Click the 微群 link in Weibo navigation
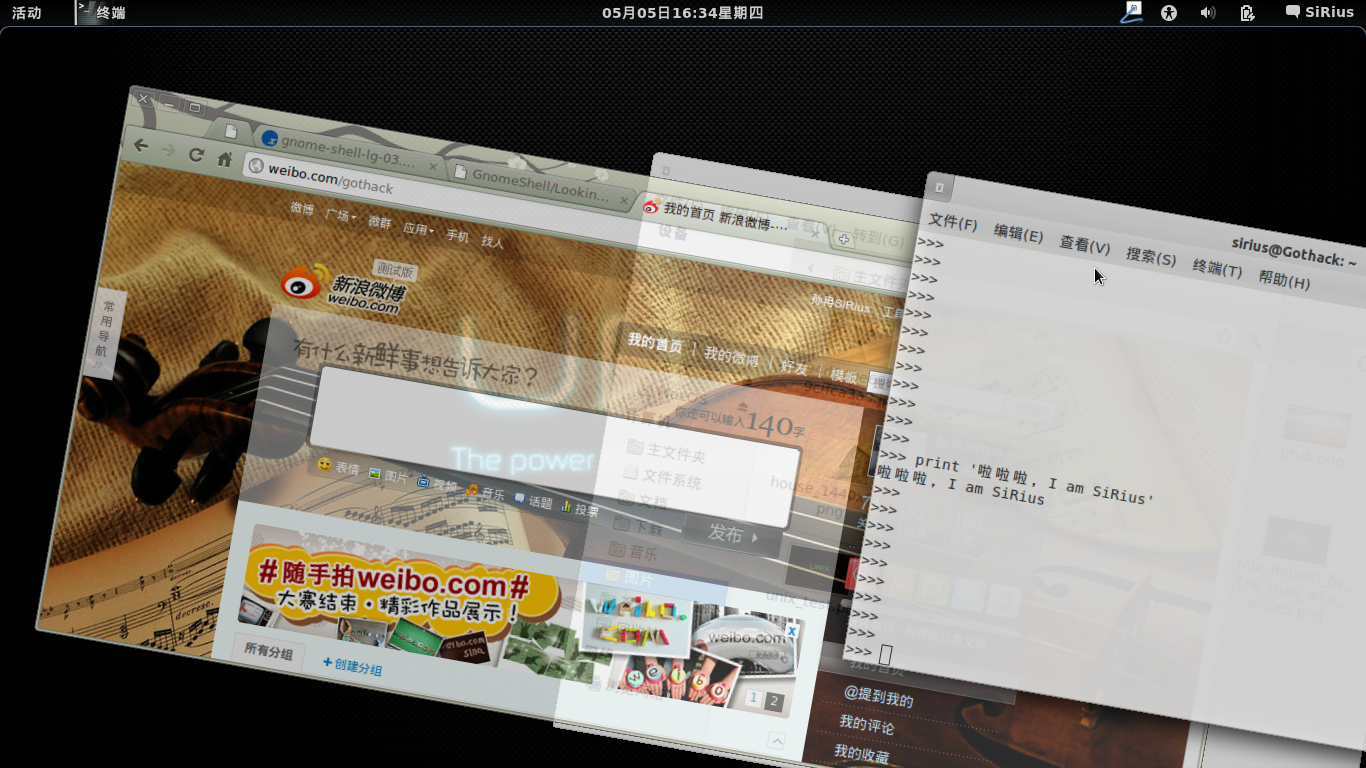 [379, 222]
